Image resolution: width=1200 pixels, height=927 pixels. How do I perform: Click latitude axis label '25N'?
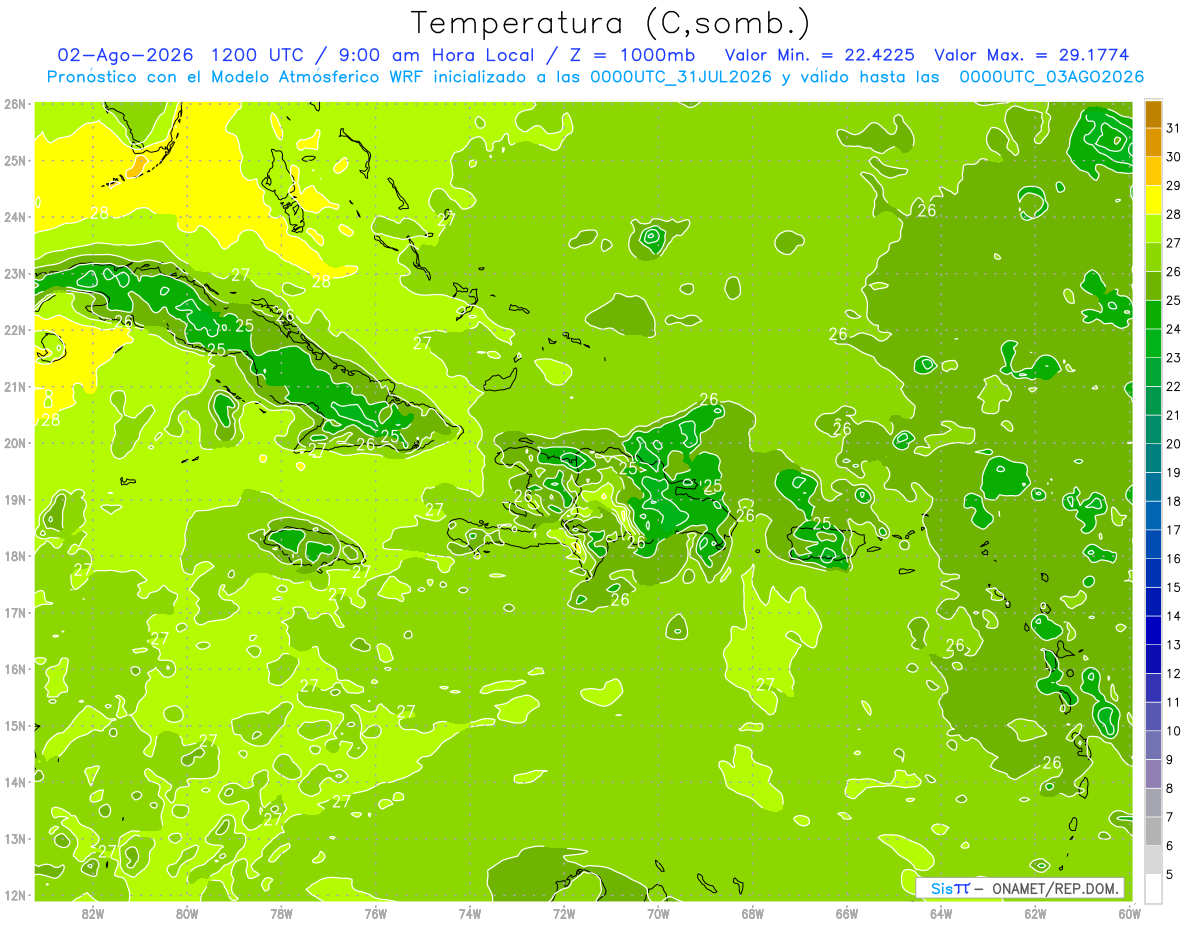[15, 160]
